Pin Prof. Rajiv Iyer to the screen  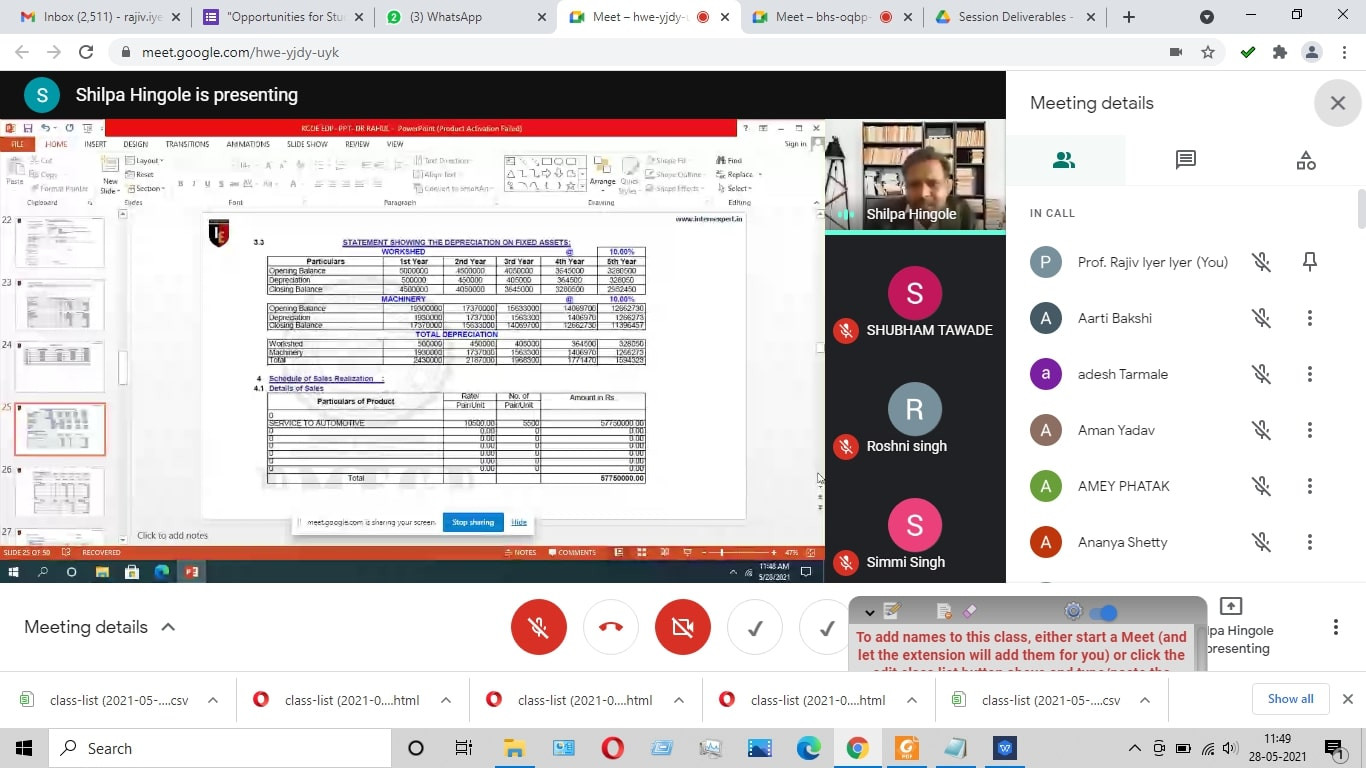[1309, 262]
